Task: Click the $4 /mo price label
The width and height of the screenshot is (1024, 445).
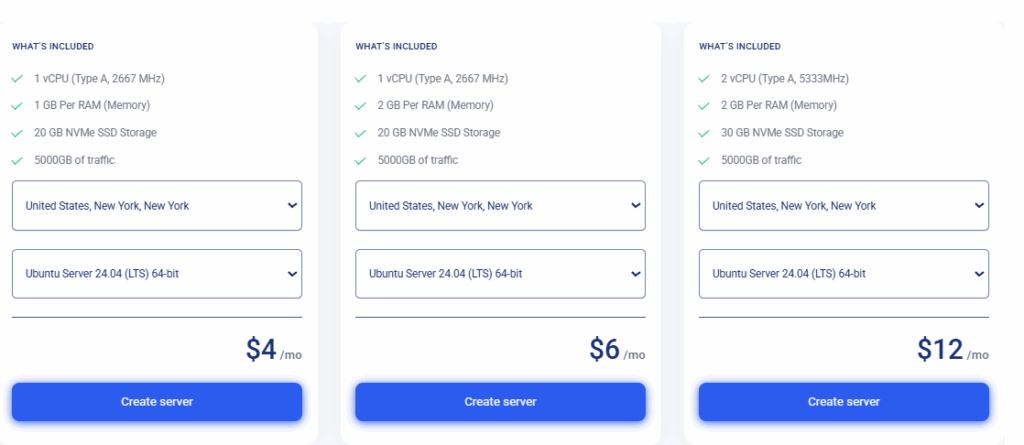Action: [x=273, y=350]
